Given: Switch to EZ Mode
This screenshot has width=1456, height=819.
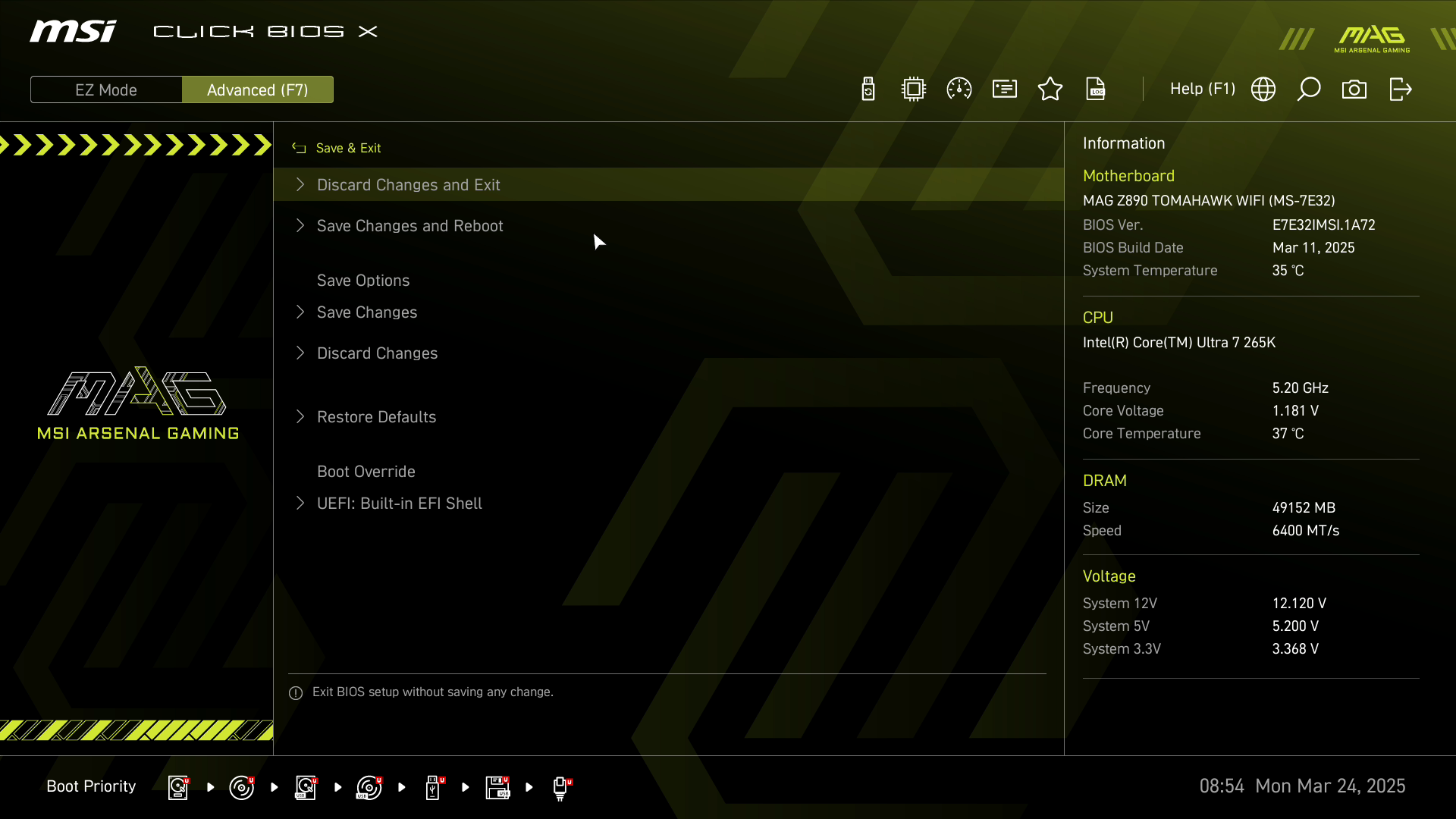Looking at the screenshot, I should click(106, 89).
